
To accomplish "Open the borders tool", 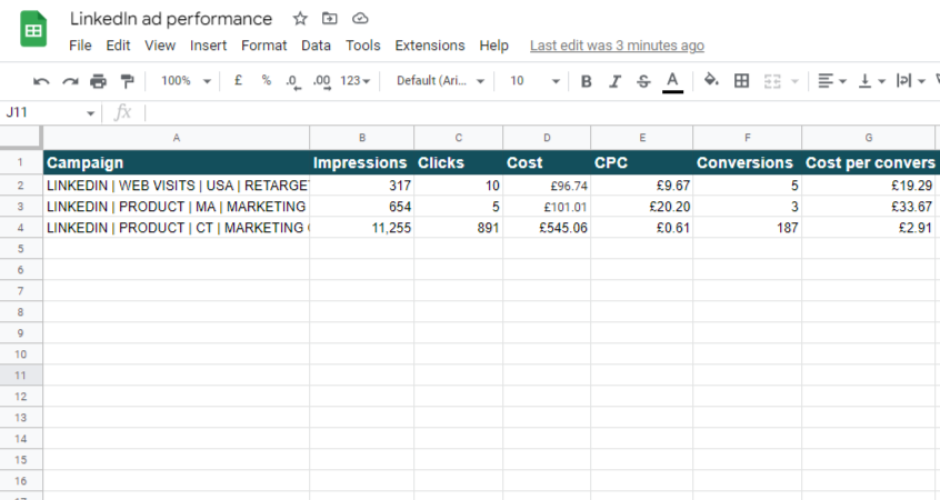I will coord(741,81).
